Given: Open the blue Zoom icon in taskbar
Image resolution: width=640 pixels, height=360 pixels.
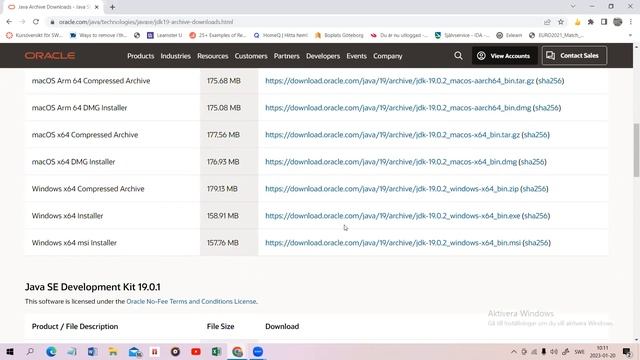Looking at the screenshot, I should [x=258, y=351].
